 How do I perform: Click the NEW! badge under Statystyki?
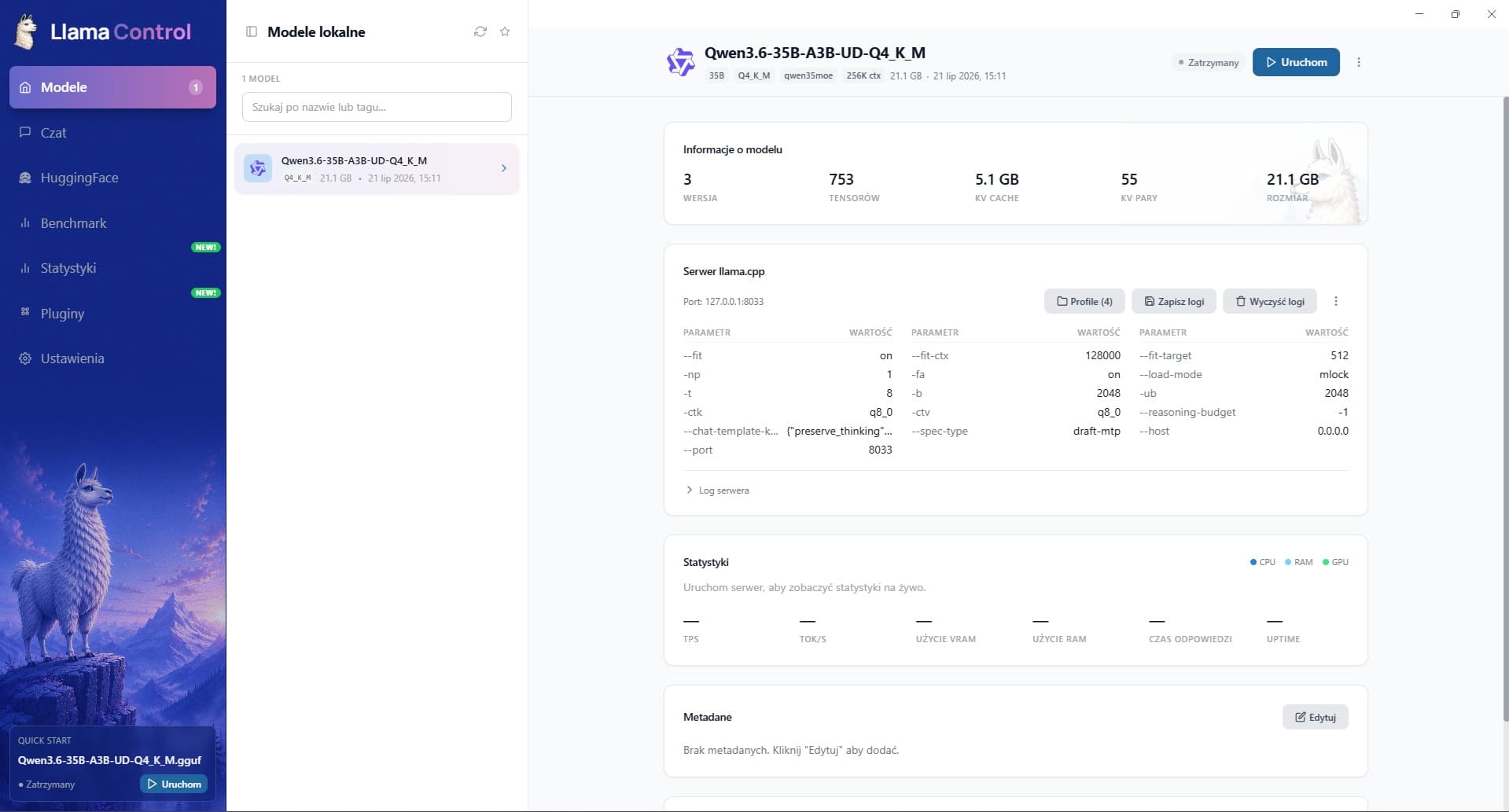pos(206,292)
